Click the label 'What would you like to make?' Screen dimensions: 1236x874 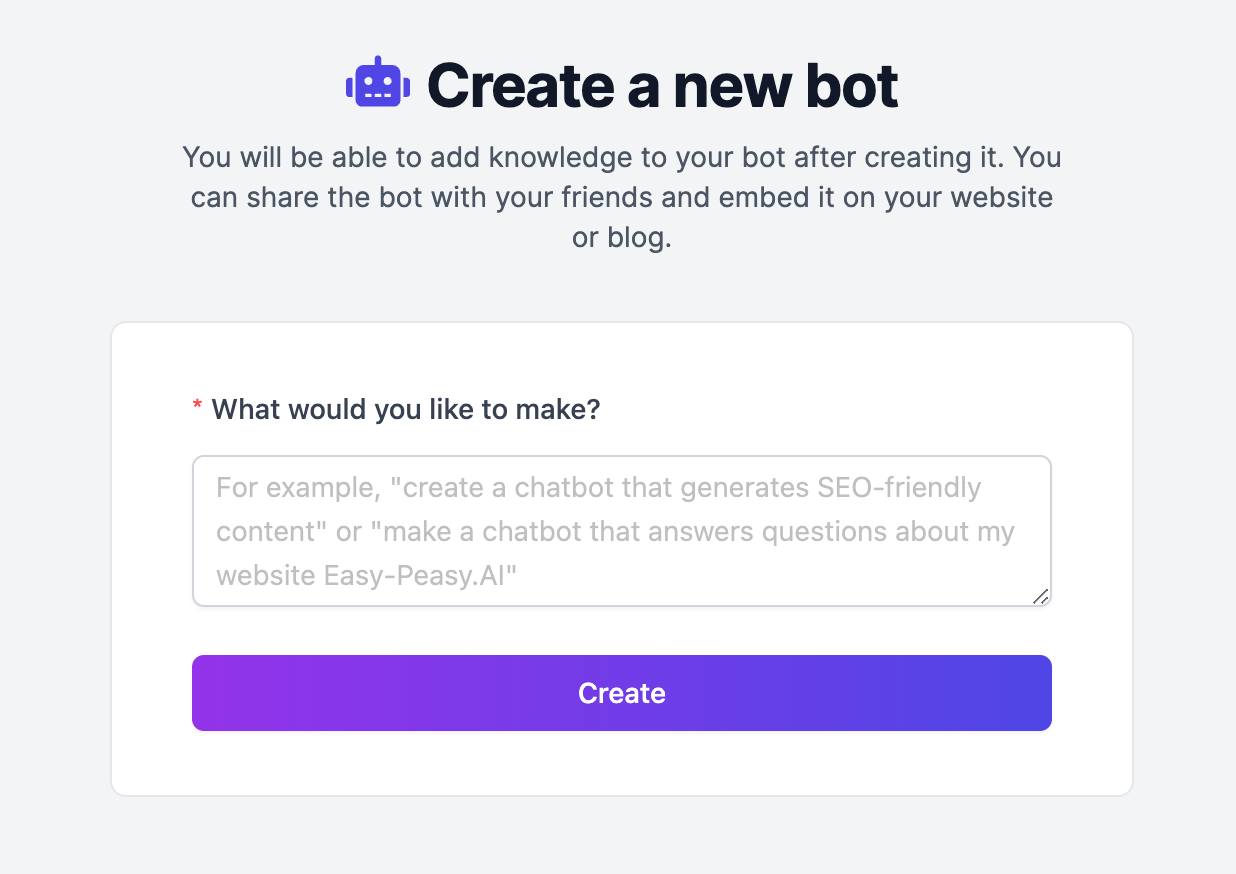405,409
